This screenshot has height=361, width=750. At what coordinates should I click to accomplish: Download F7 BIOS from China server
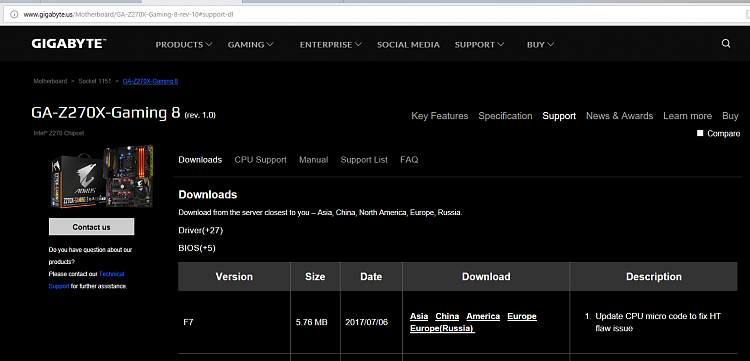447,316
